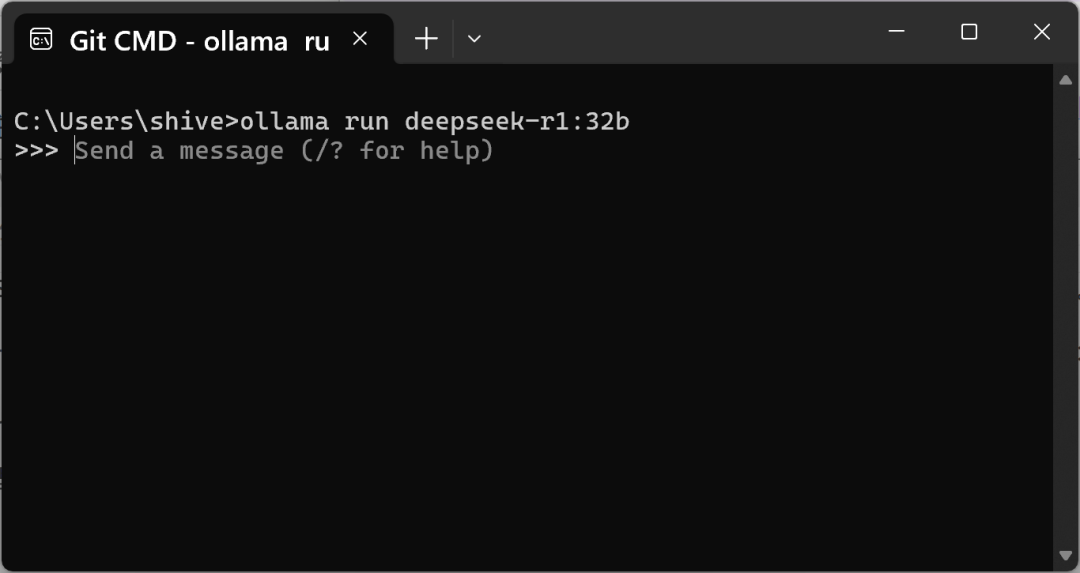This screenshot has width=1080, height=573.
Task: Click the word ollama in the command
Action: point(284,121)
